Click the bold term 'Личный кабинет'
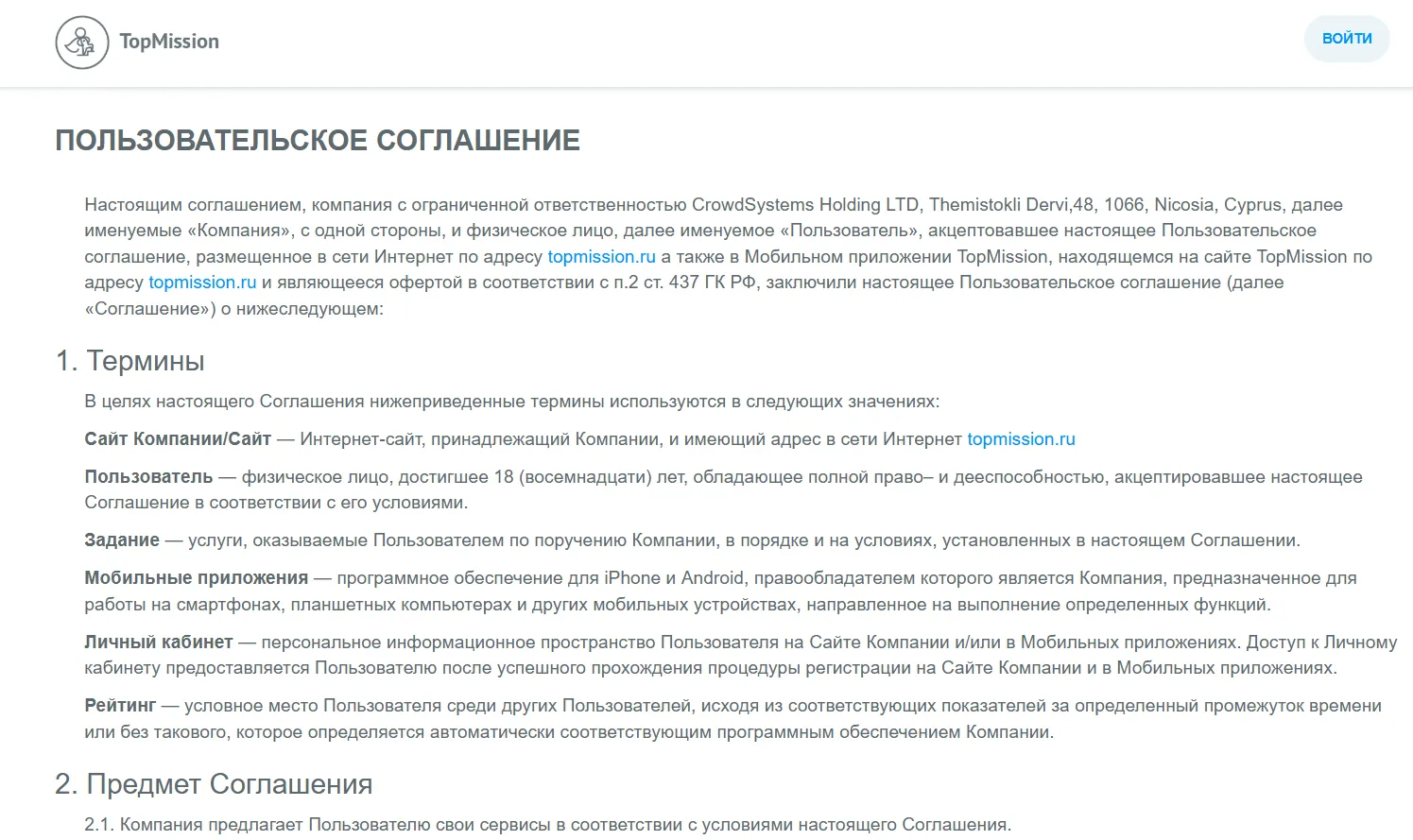This screenshot has width=1413, height=840. tap(159, 643)
